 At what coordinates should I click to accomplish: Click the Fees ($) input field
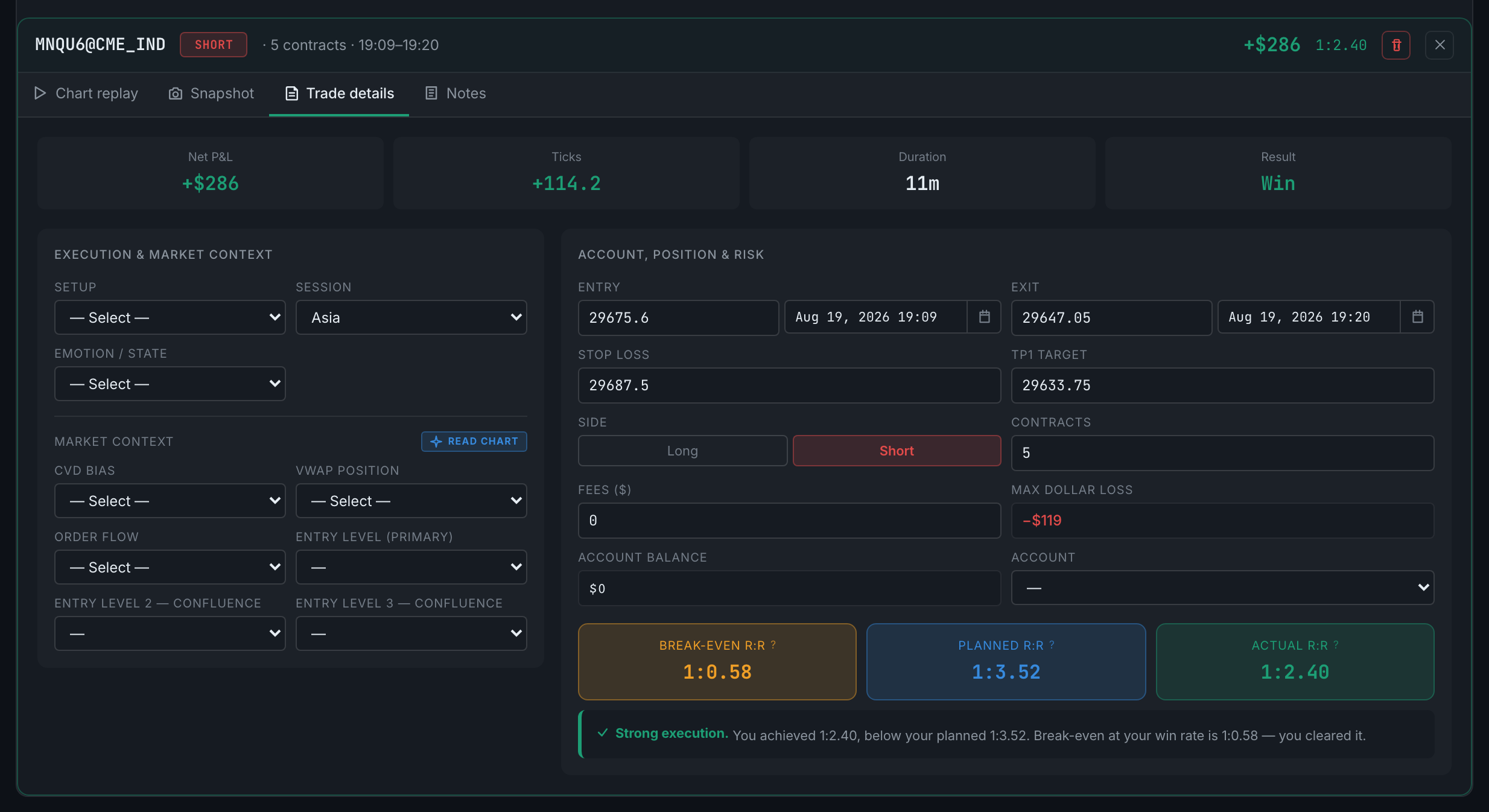coord(789,520)
